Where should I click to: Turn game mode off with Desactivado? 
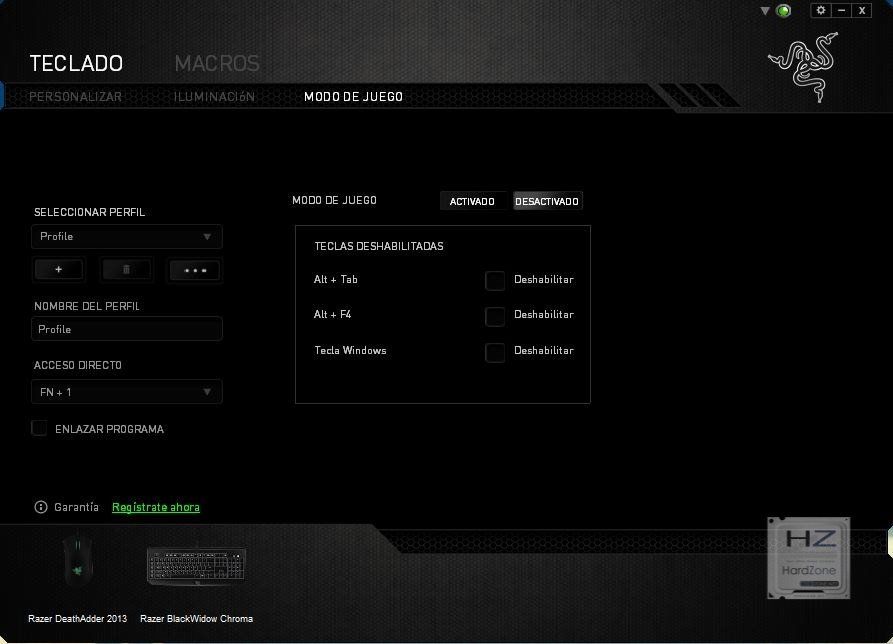(x=547, y=201)
